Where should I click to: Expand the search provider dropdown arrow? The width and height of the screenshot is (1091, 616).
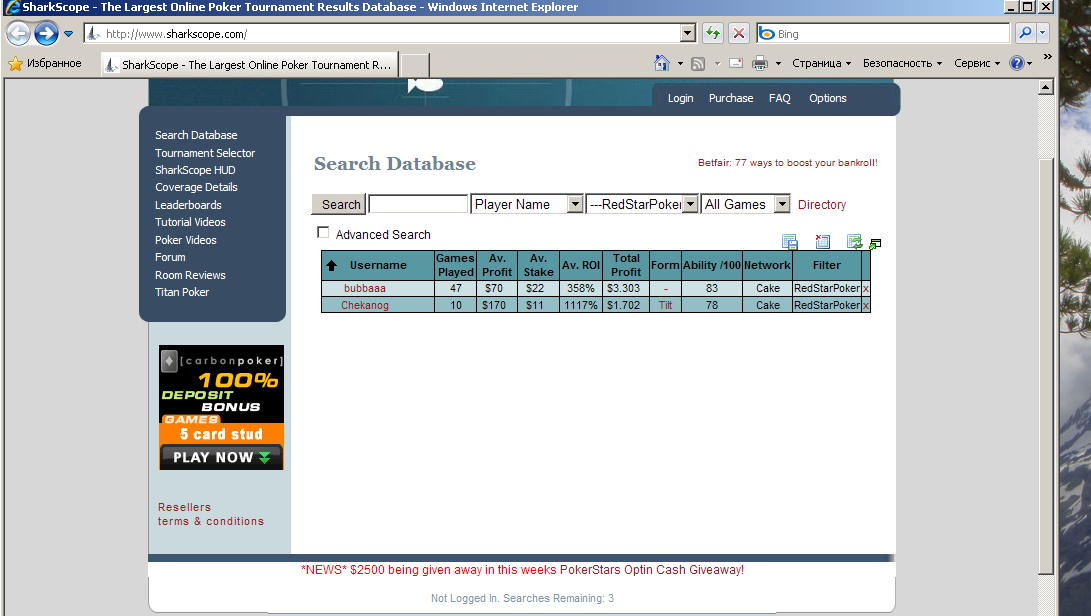[1042, 33]
